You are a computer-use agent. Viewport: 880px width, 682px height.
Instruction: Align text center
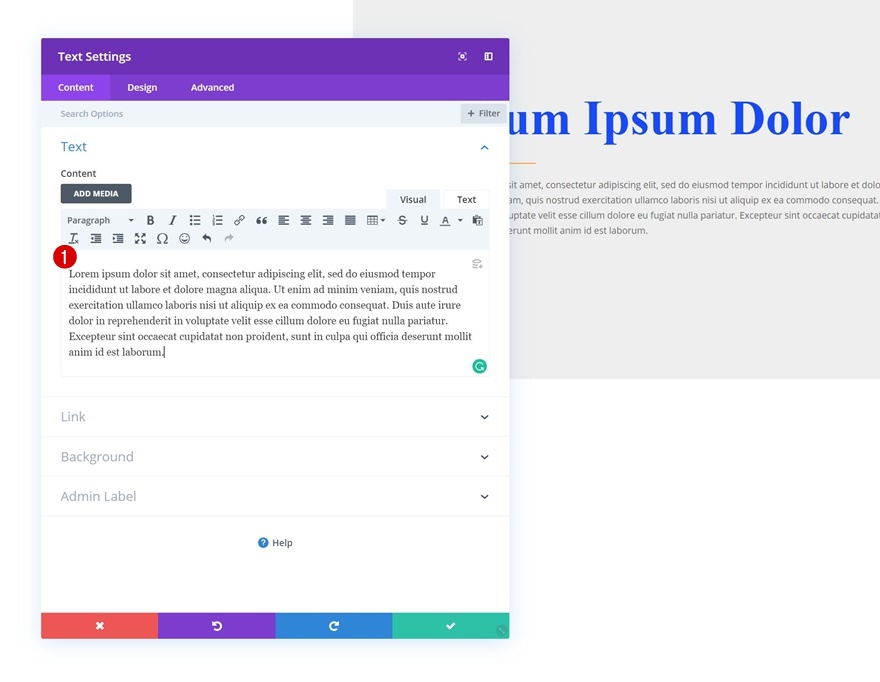(306, 220)
